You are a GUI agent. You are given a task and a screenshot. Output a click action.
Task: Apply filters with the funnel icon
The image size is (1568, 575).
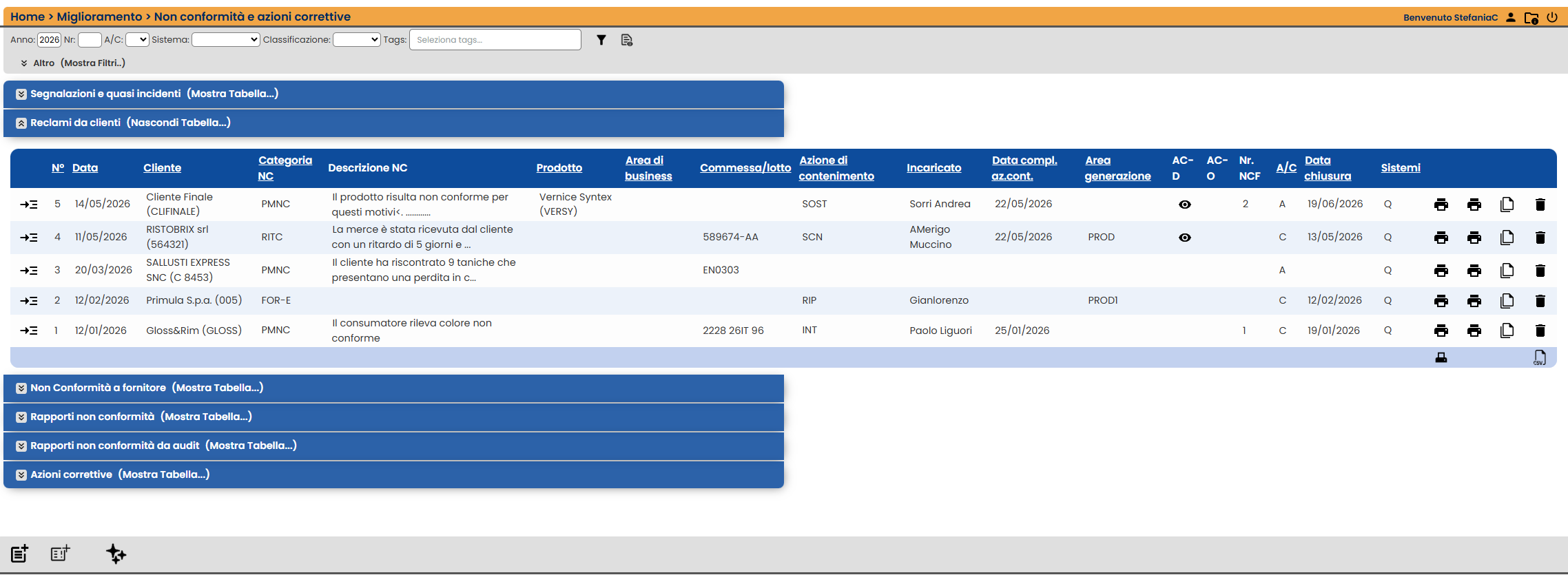click(x=601, y=40)
